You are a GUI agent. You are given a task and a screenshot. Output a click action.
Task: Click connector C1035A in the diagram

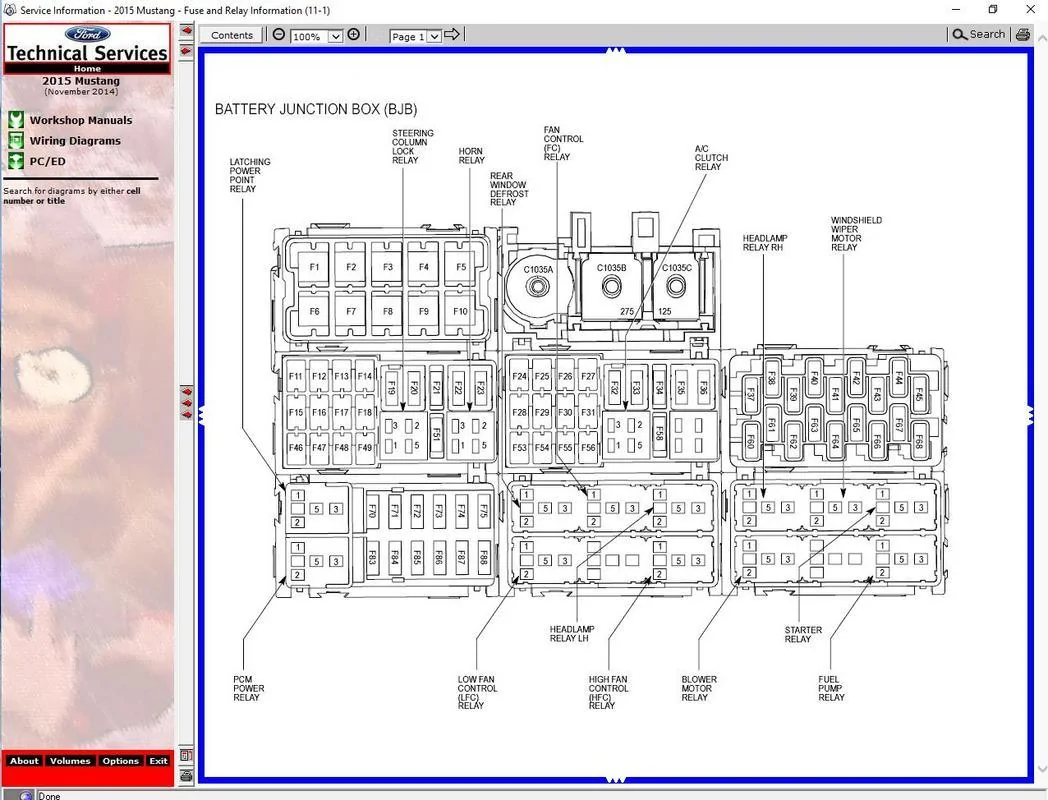click(538, 286)
